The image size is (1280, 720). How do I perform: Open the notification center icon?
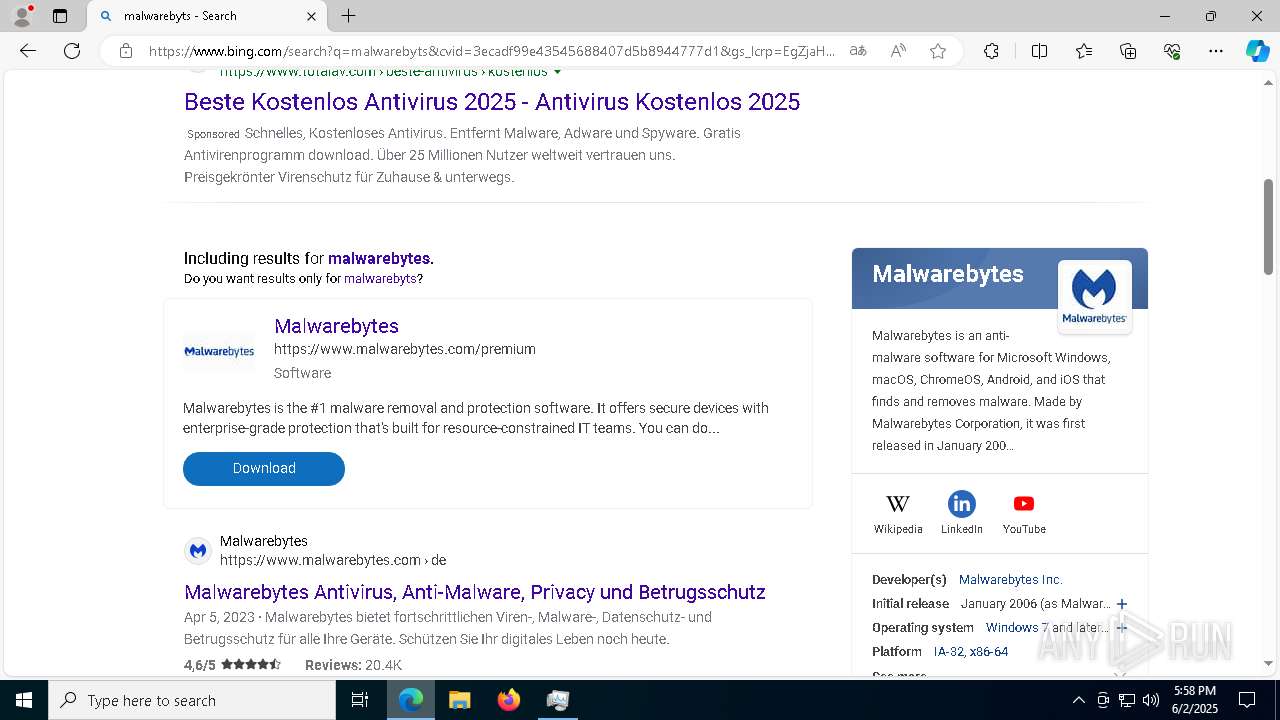click(x=1247, y=700)
